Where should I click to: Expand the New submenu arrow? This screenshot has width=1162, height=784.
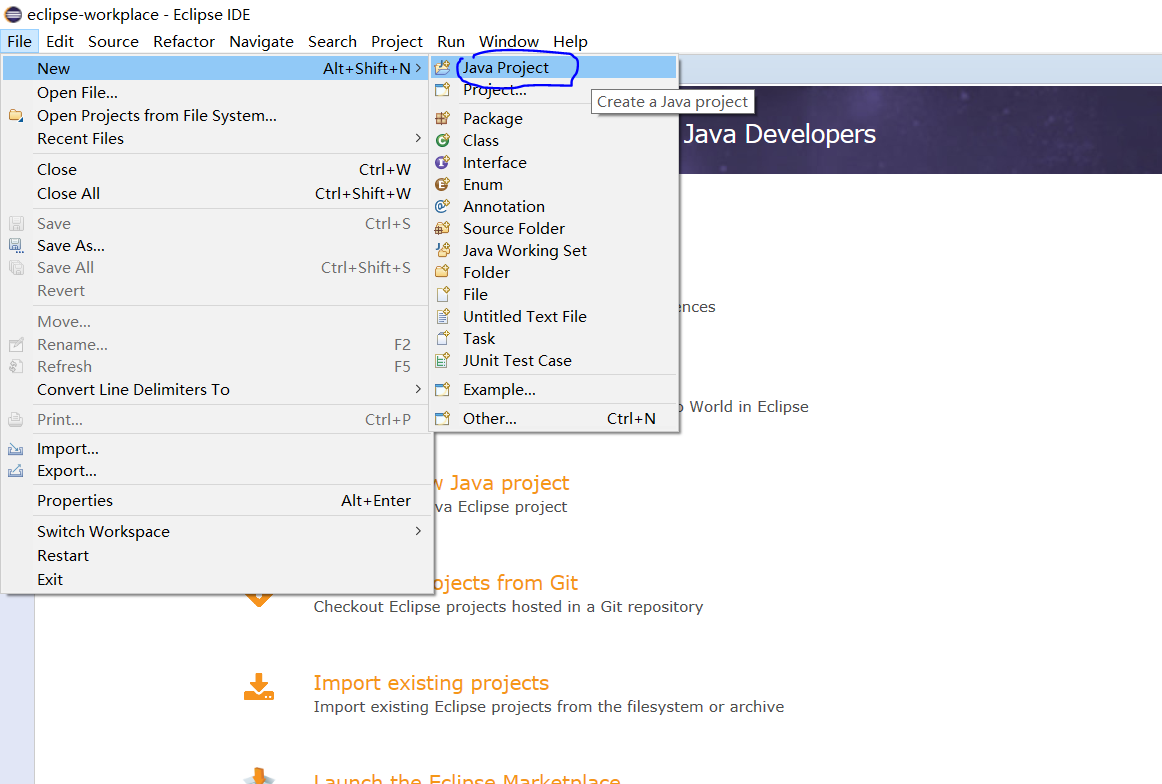418,68
